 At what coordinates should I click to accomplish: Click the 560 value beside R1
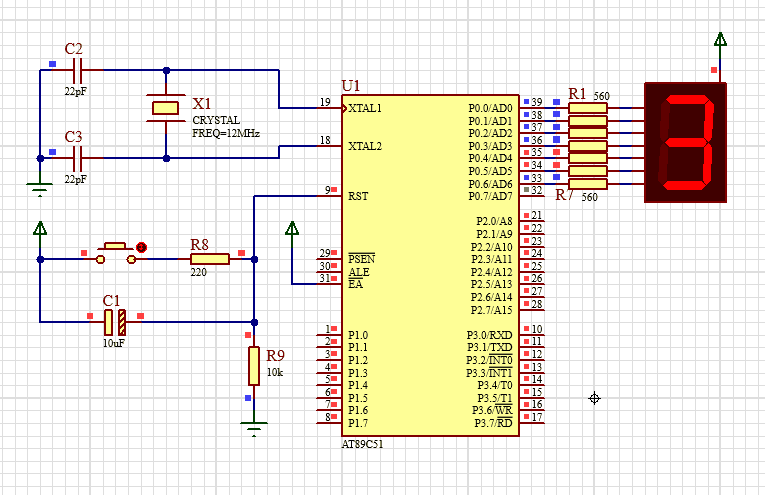point(602,96)
